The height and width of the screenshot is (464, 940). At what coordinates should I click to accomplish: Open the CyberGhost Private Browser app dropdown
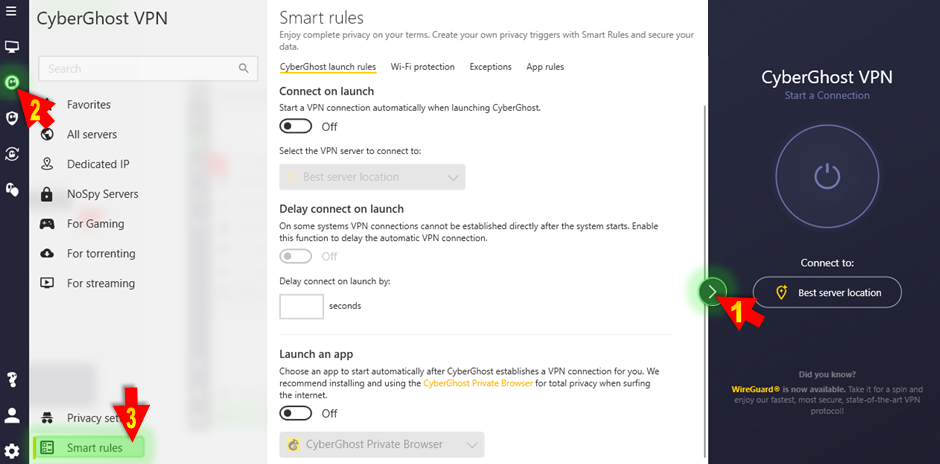point(382,445)
